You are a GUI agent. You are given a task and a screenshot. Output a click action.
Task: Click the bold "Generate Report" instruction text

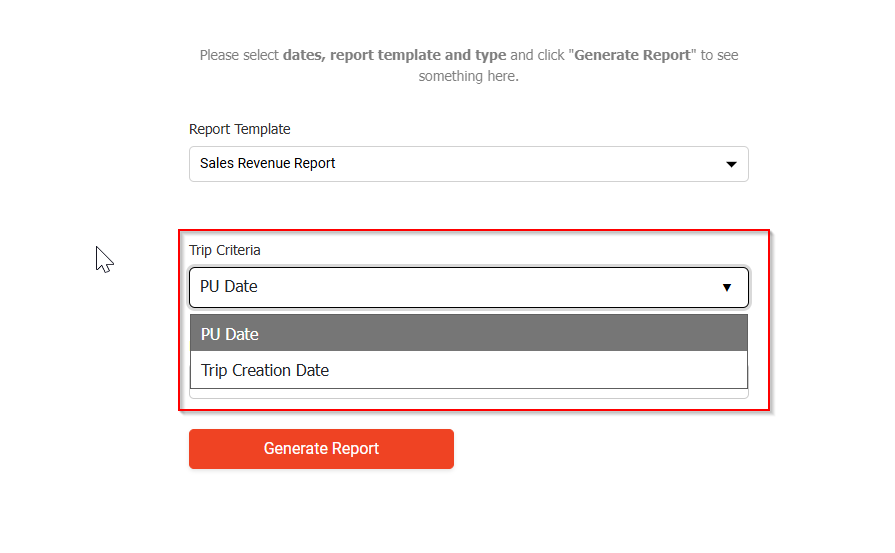[632, 55]
